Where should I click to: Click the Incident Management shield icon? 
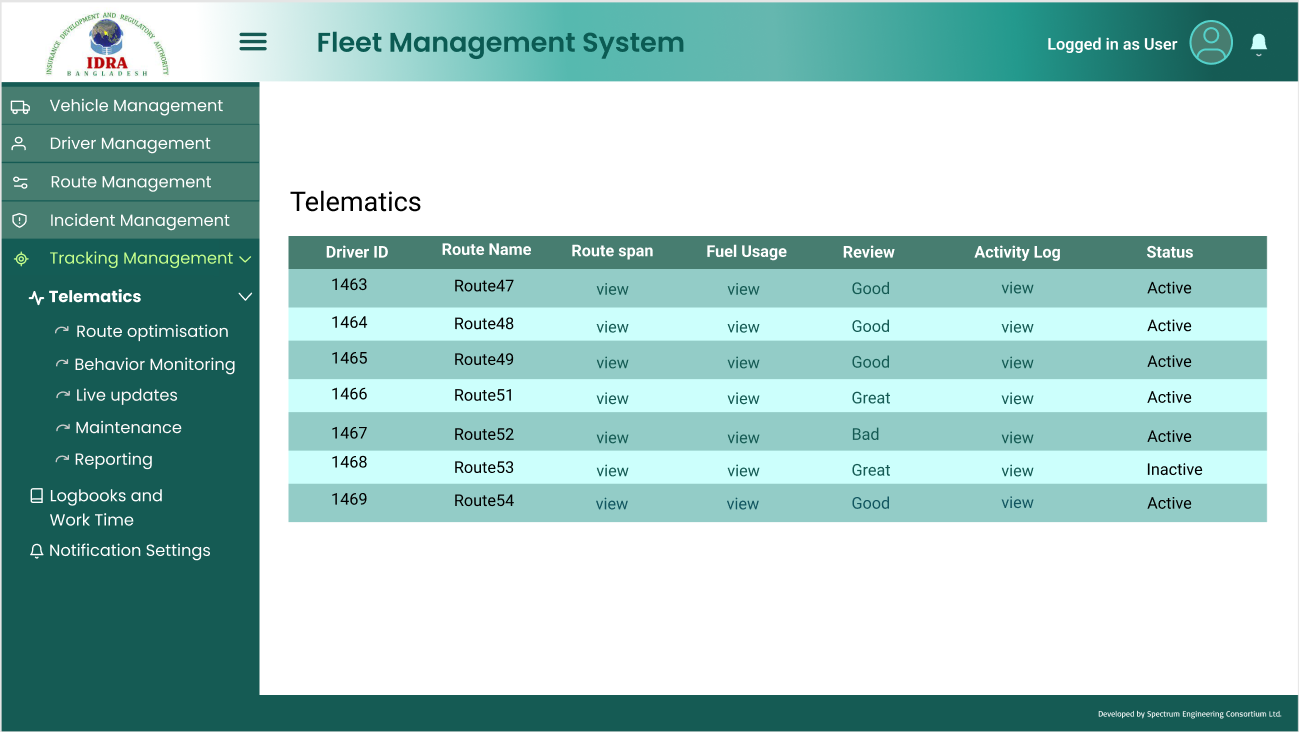pos(19,220)
